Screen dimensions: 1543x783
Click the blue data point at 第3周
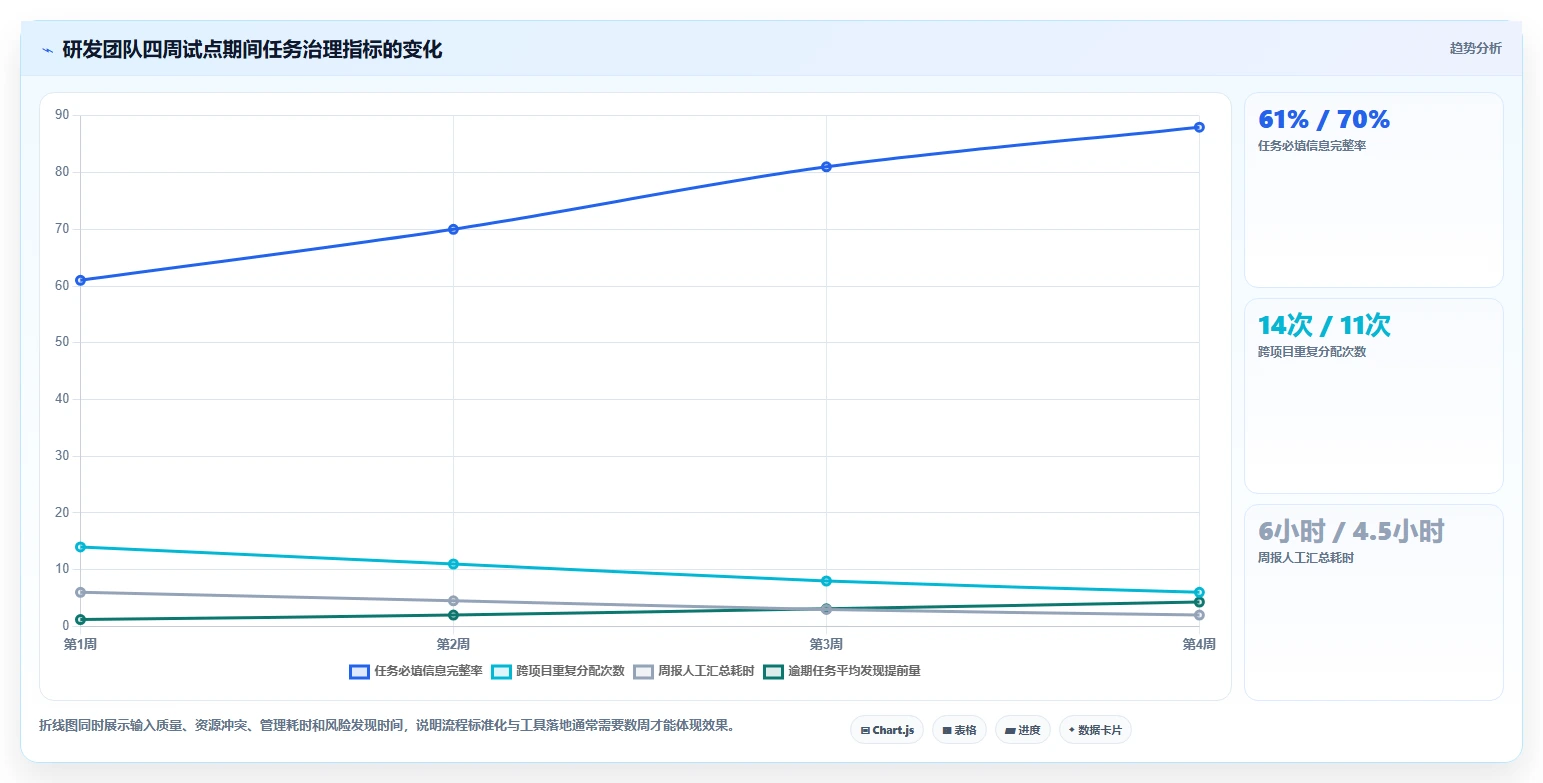click(x=826, y=167)
